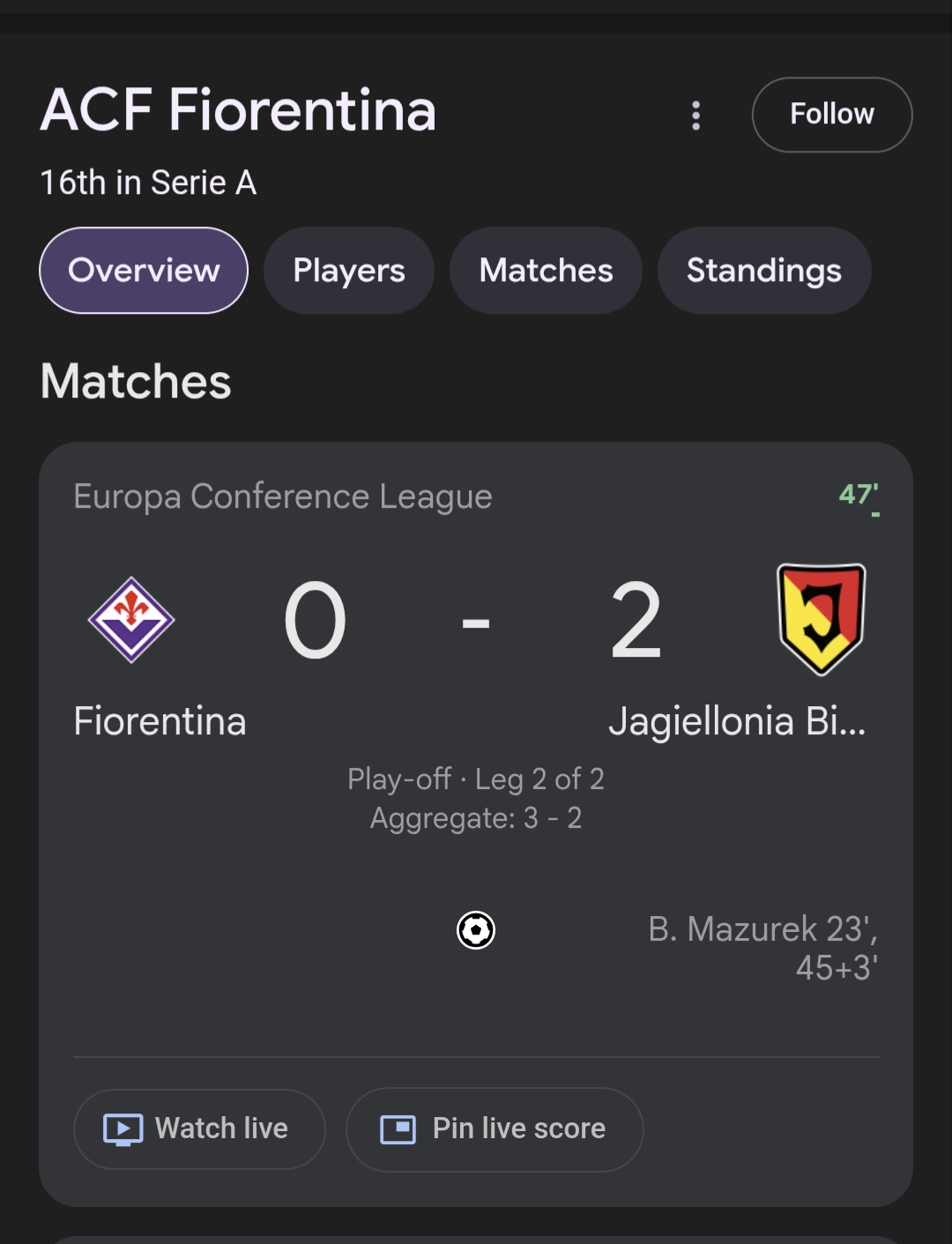Screen dimensions: 952x1244
Task: Click the TV play icon in Watch live
Action: pyautogui.click(x=123, y=1129)
